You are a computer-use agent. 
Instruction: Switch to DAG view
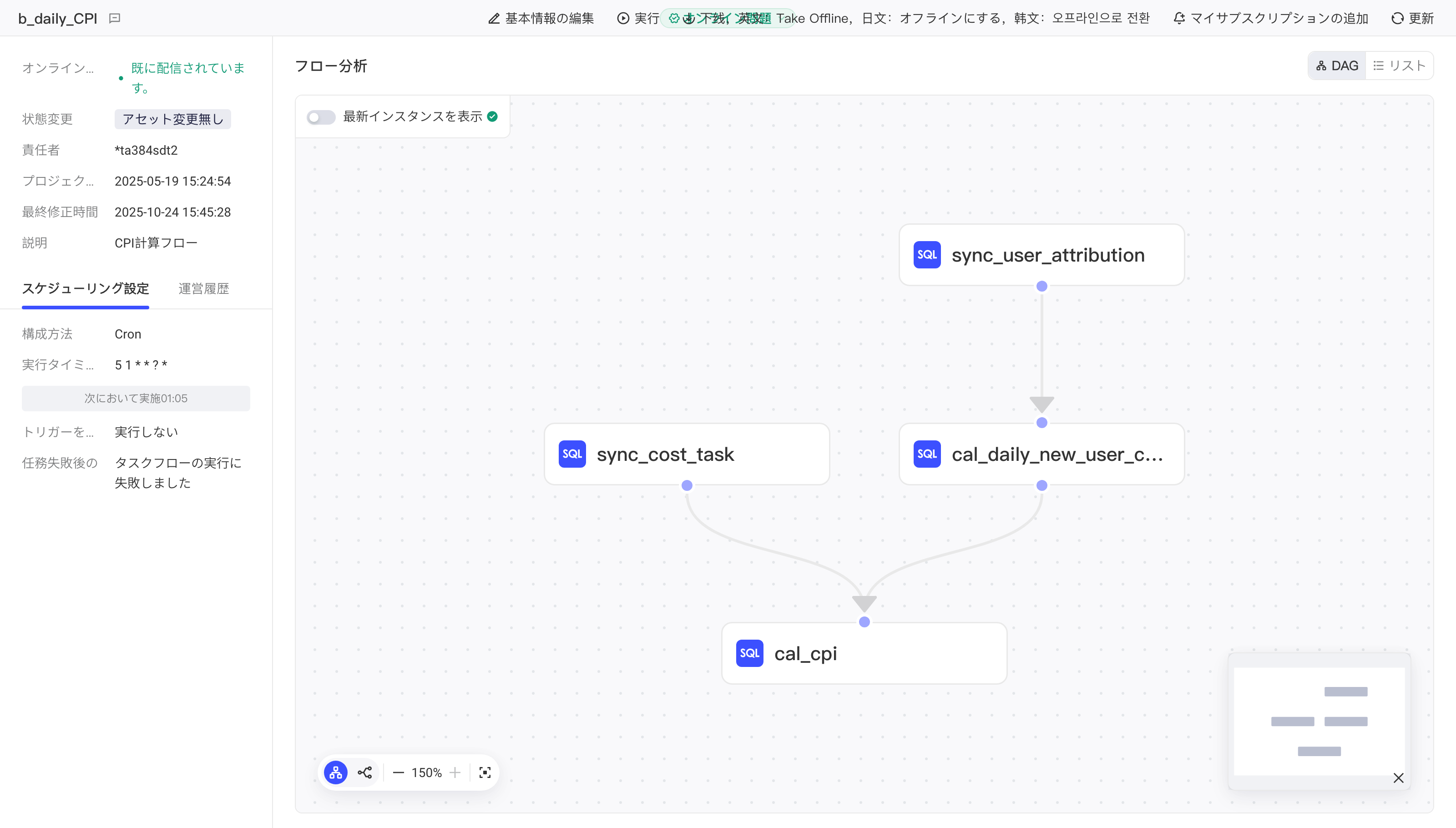pos(1337,66)
